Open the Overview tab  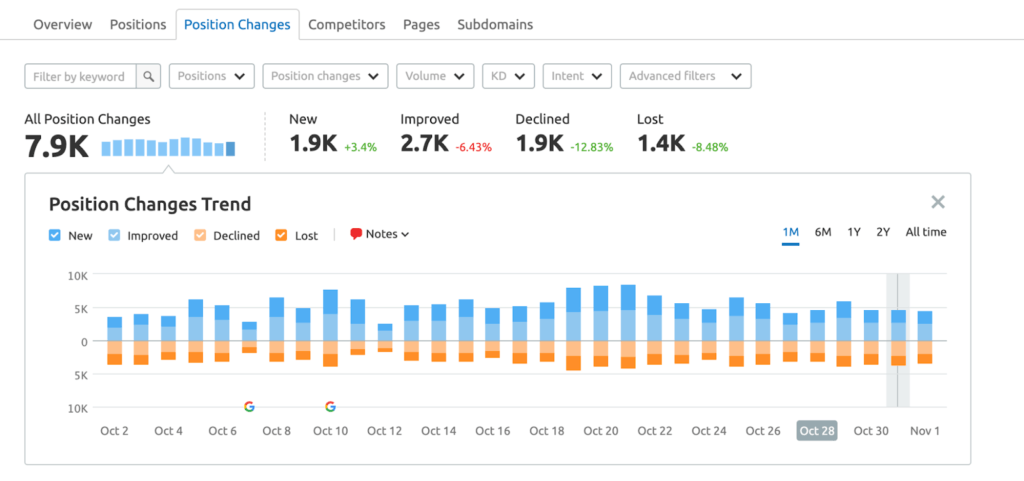click(62, 24)
